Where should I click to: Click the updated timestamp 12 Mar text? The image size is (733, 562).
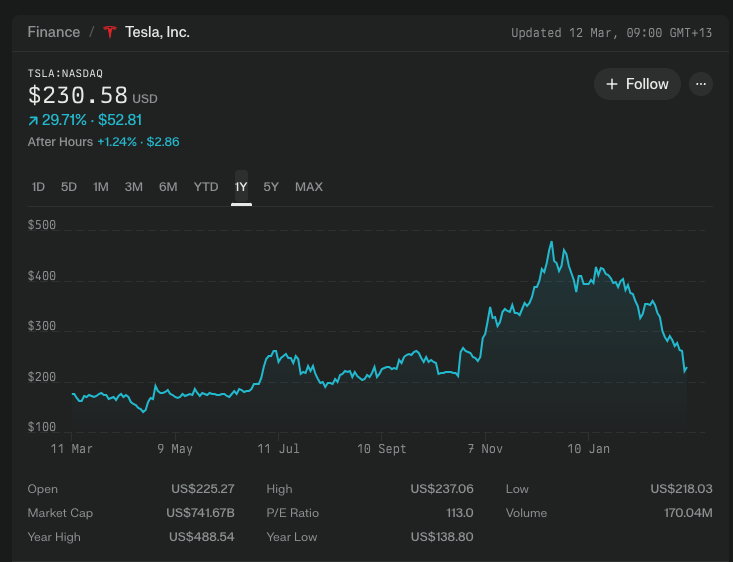611,33
